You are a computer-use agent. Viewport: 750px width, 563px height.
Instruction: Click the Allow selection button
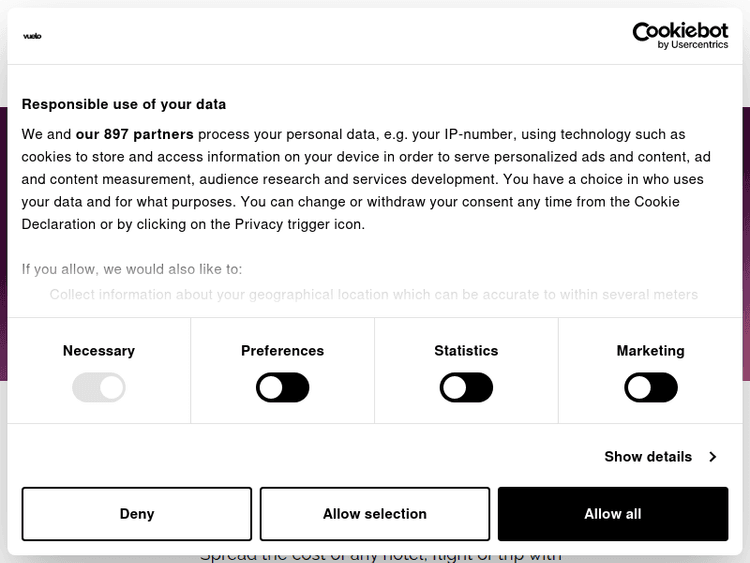tap(375, 514)
